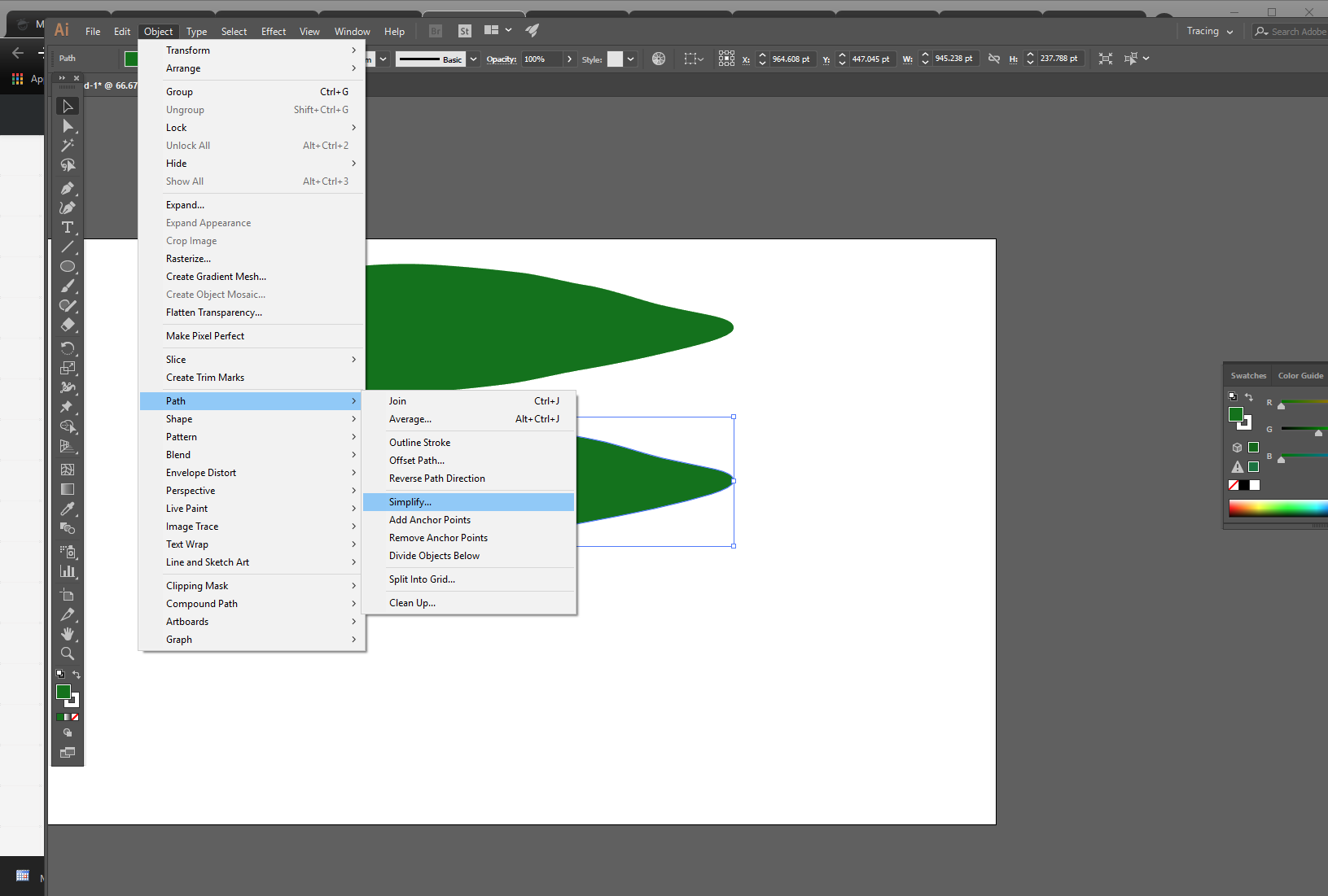Image resolution: width=1328 pixels, height=896 pixels.
Task: Select the Lasso tool
Action: 68,165
